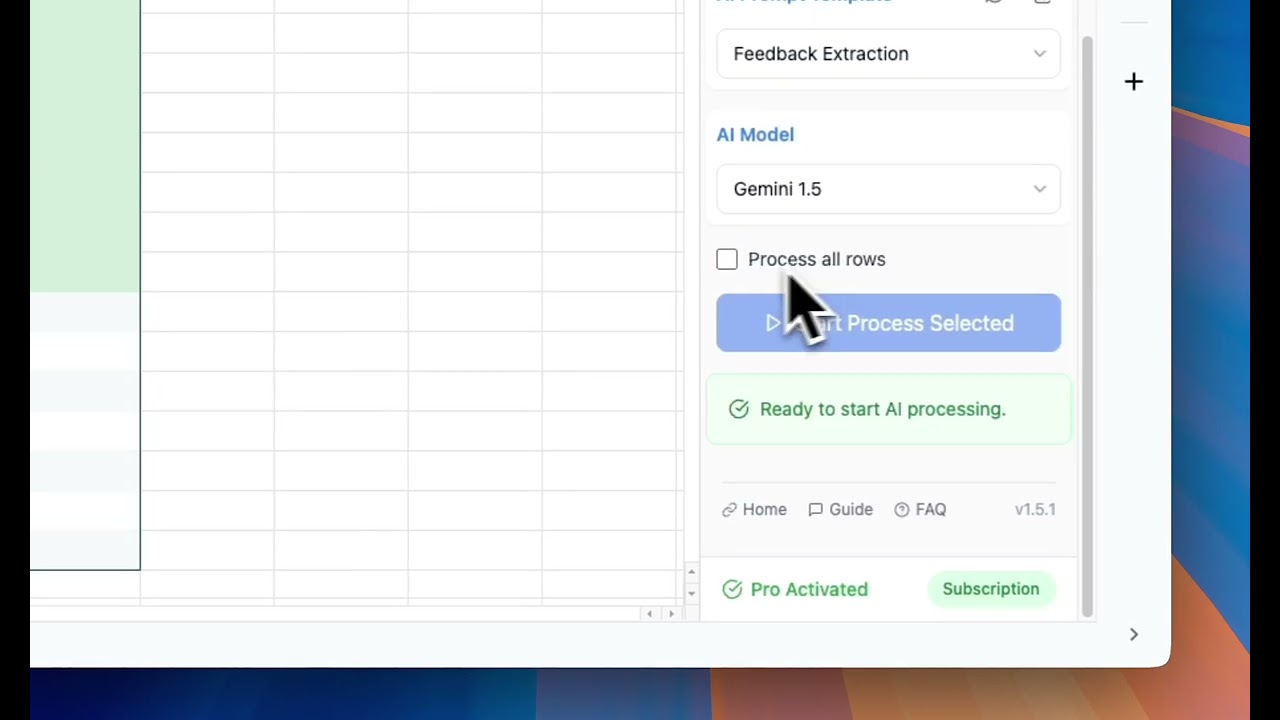Open the Home link
This screenshot has width=1280, height=720.
[754, 510]
